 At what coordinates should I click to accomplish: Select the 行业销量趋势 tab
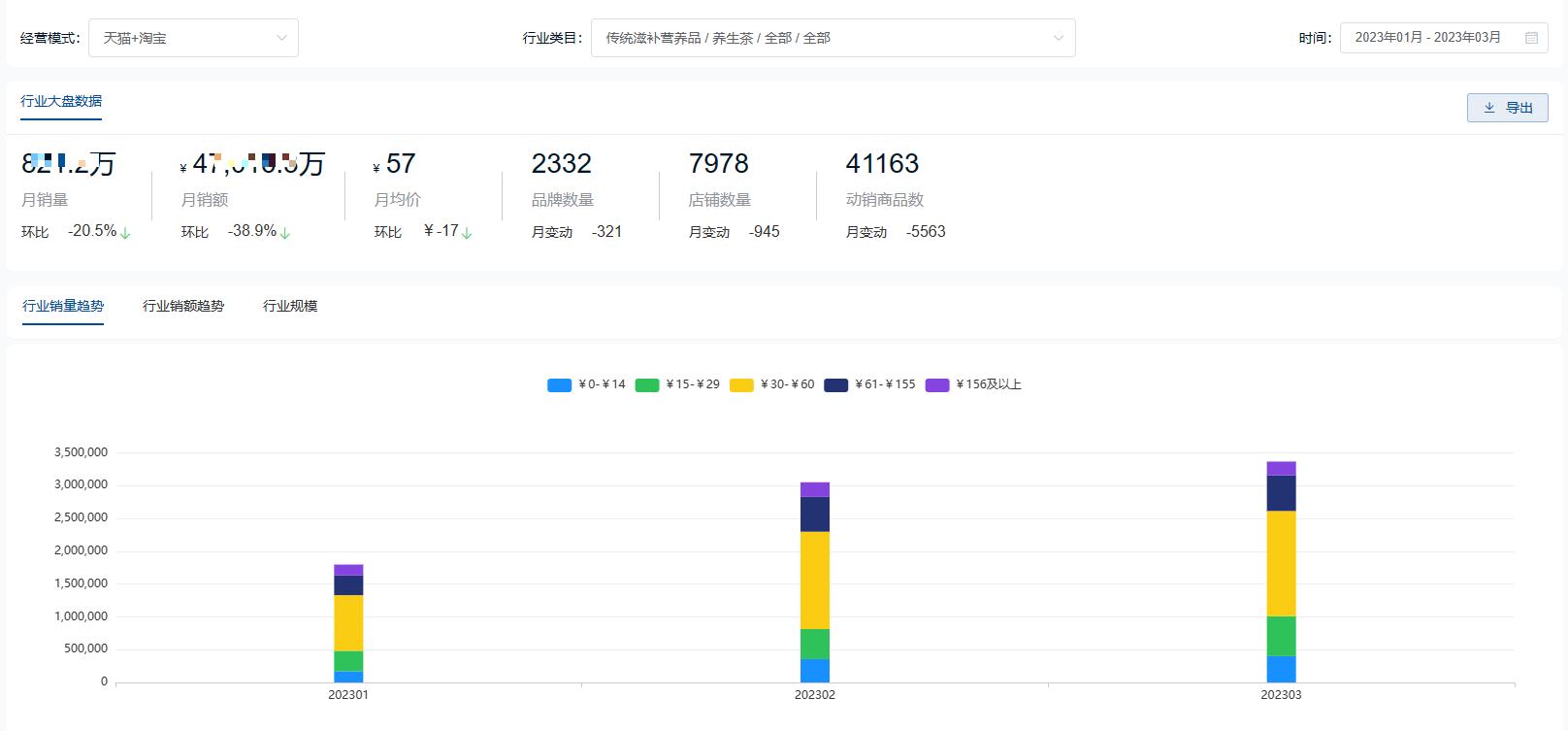tap(63, 306)
